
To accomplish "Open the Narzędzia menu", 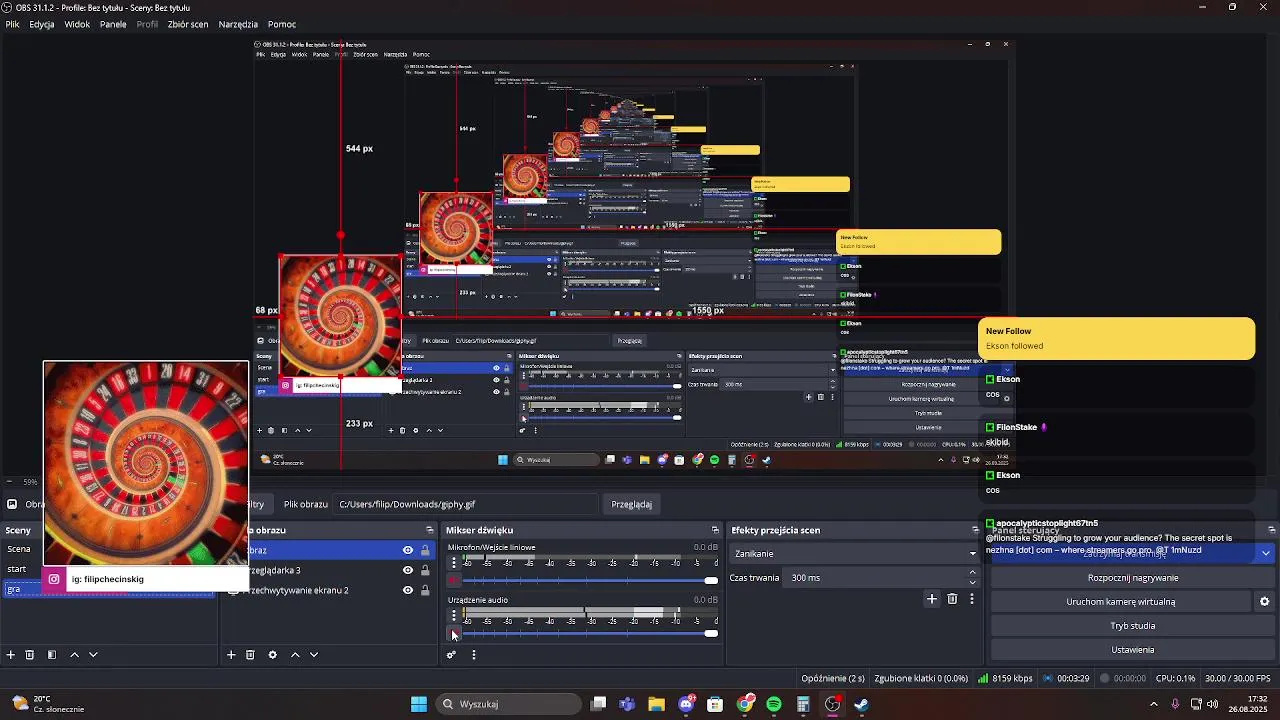I will (x=238, y=24).
